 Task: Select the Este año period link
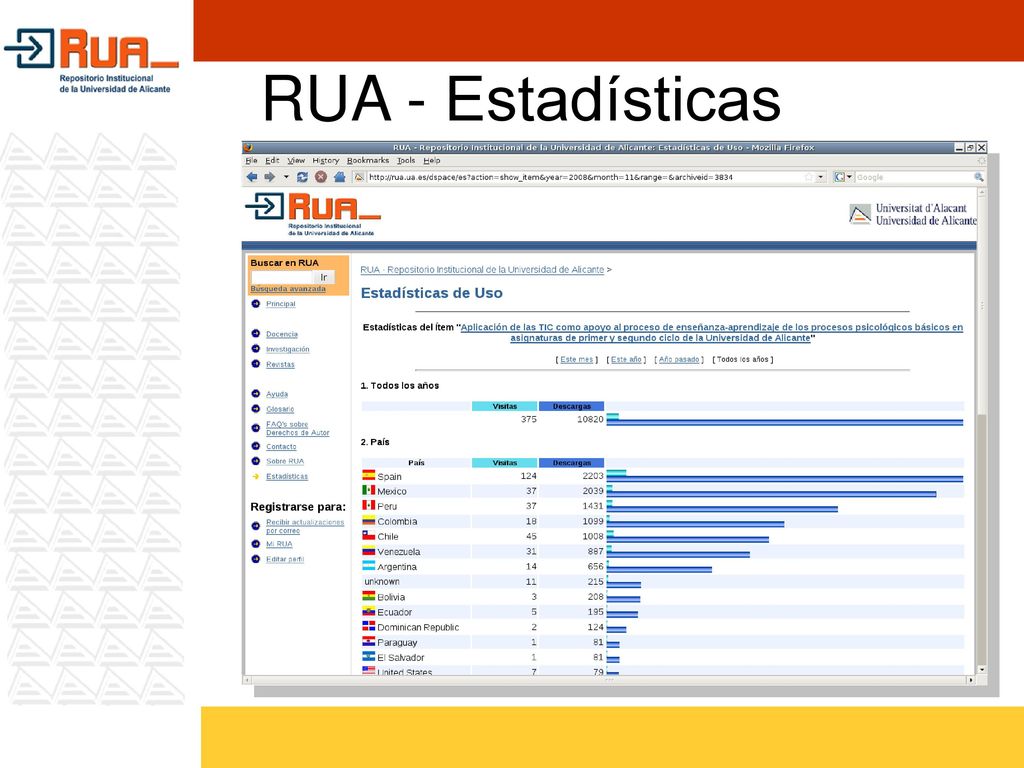tap(626, 360)
